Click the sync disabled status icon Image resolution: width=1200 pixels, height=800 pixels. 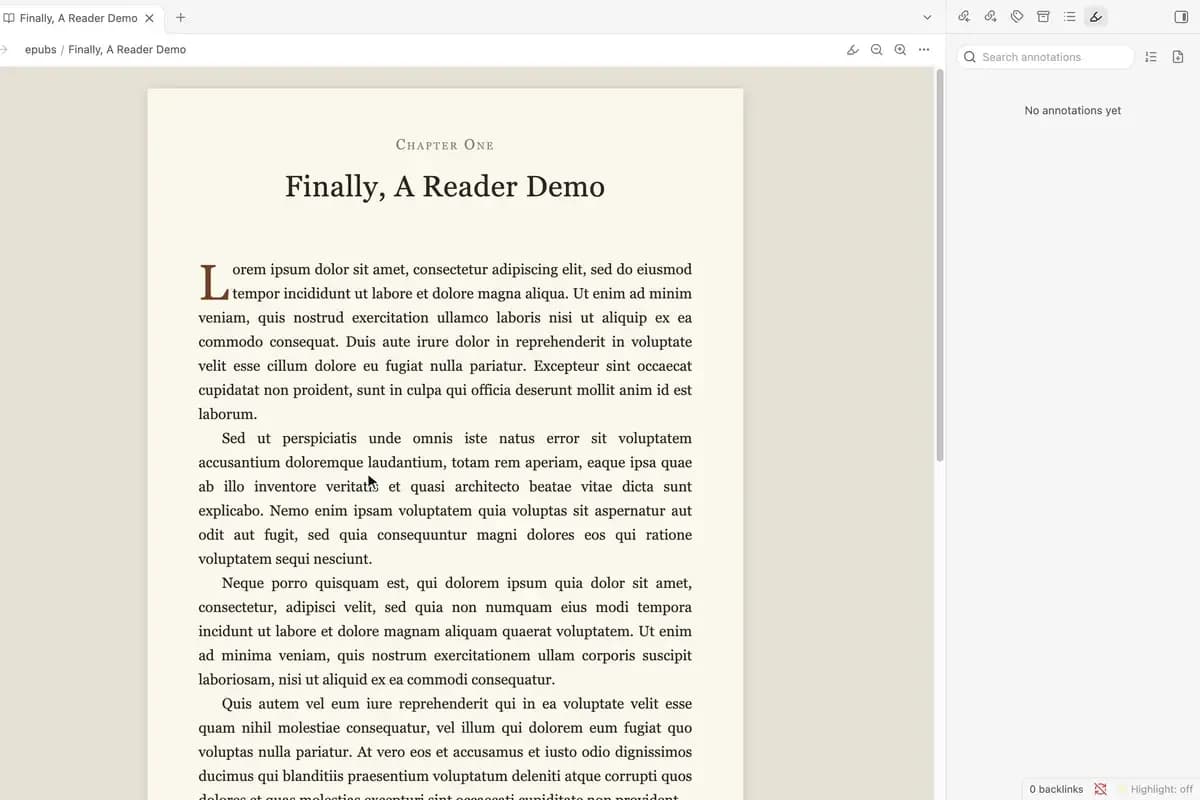(x=1100, y=789)
